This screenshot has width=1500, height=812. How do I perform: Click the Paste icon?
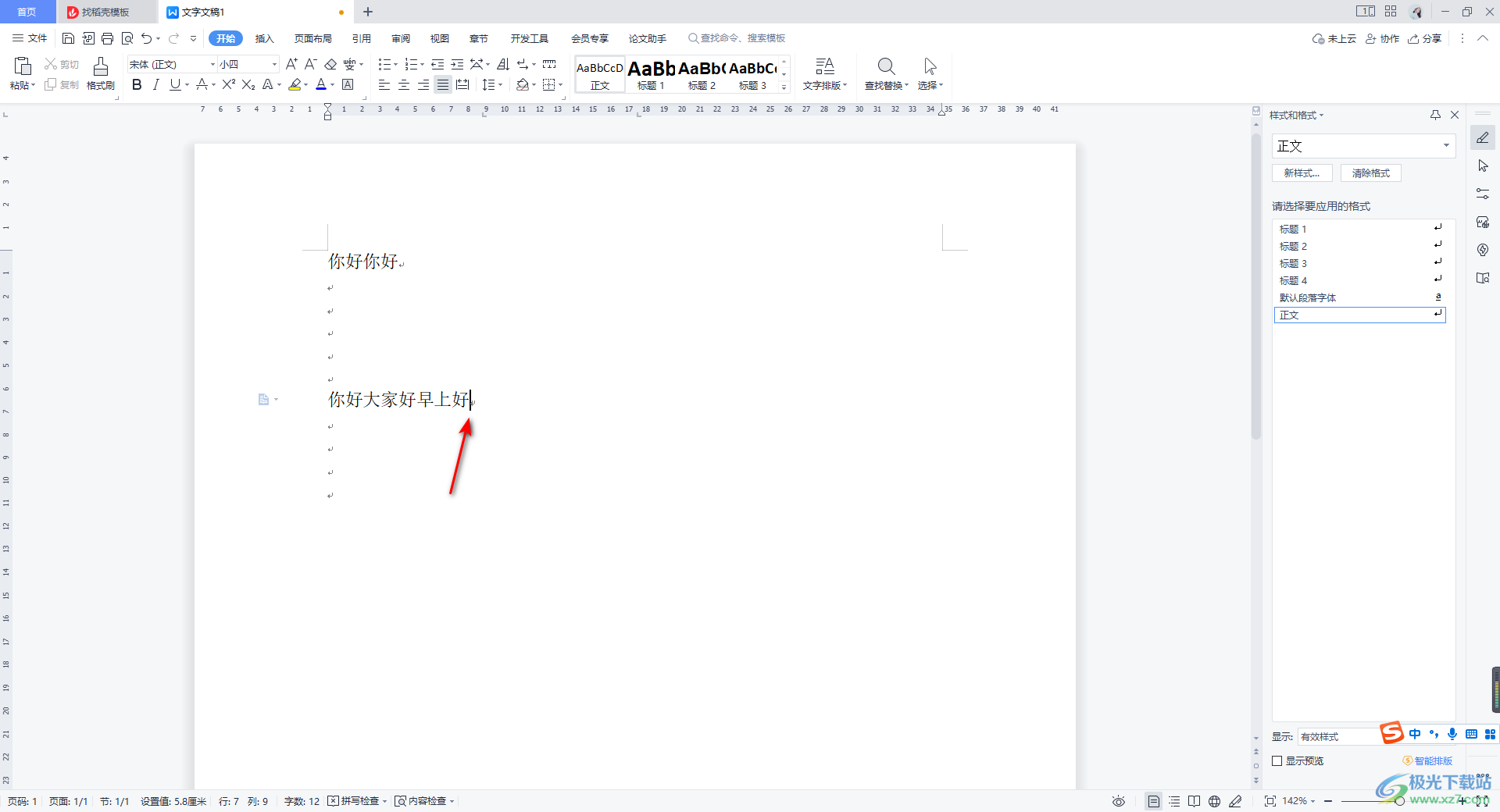click(x=23, y=66)
